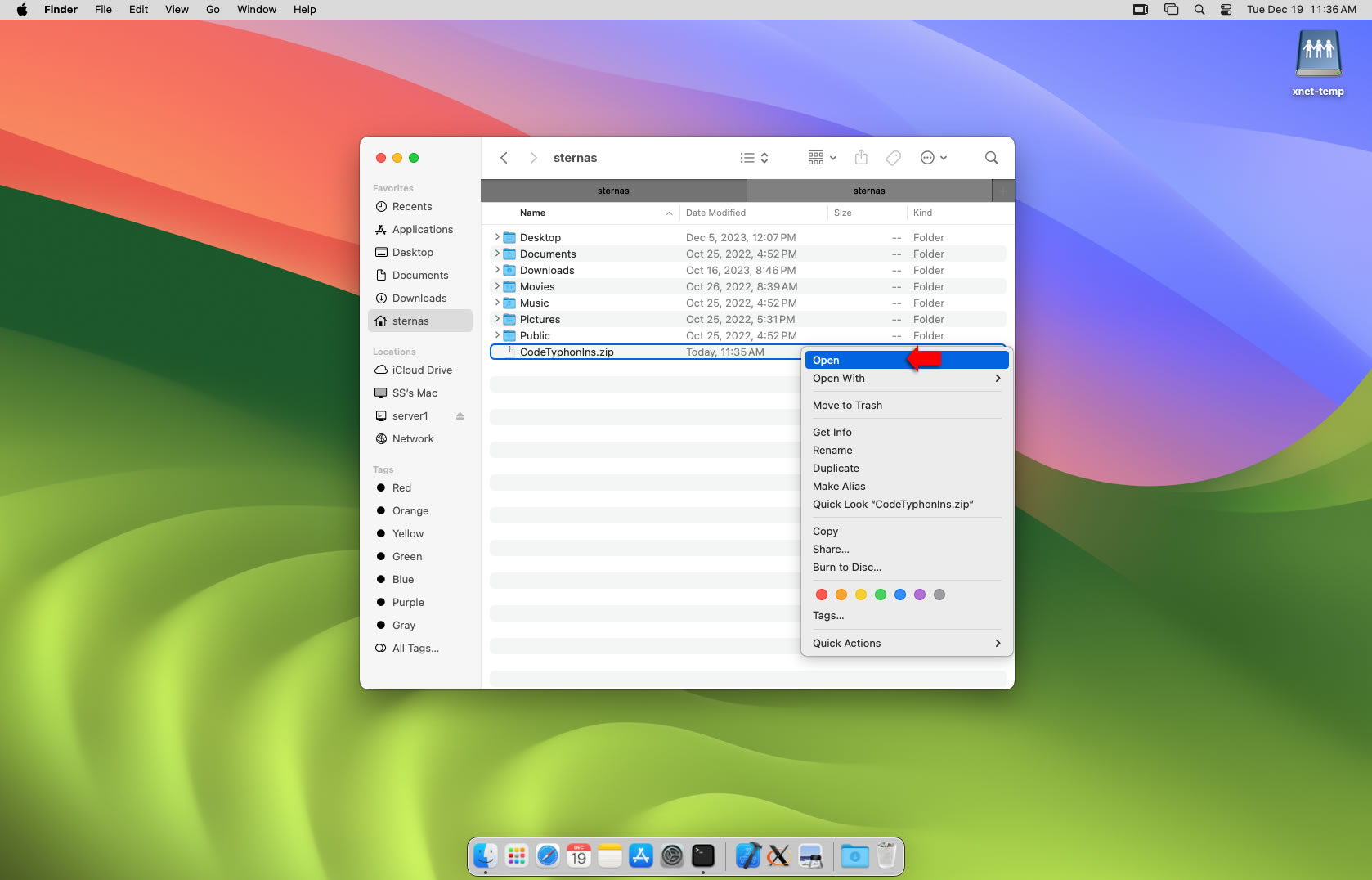Viewport: 1372px width, 880px height.
Task: Expand the Documents folder disclosure triangle
Action: pyautogui.click(x=497, y=254)
